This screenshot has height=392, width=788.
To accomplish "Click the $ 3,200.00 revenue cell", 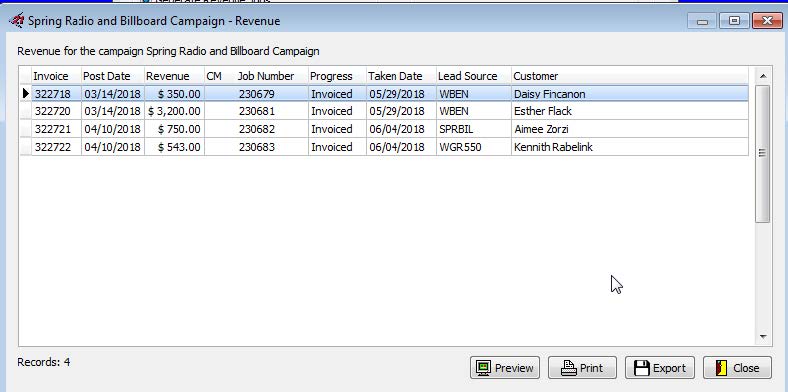I will (174, 111).
